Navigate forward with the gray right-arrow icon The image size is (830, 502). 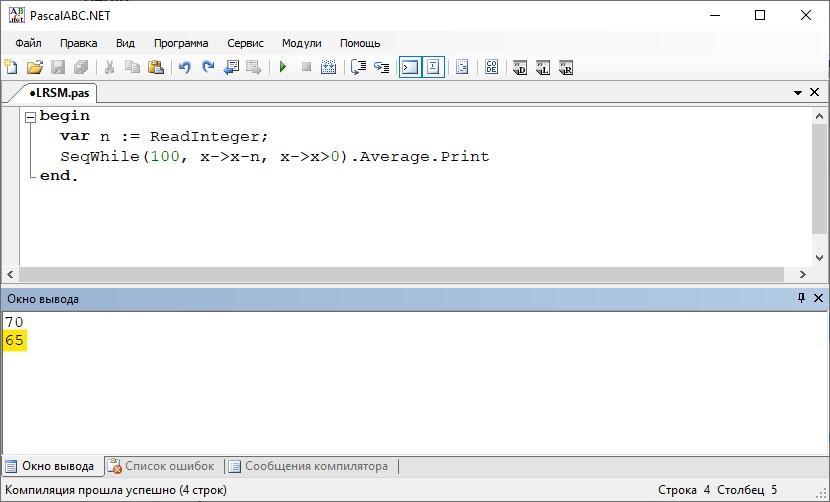[x=254, y=67]
